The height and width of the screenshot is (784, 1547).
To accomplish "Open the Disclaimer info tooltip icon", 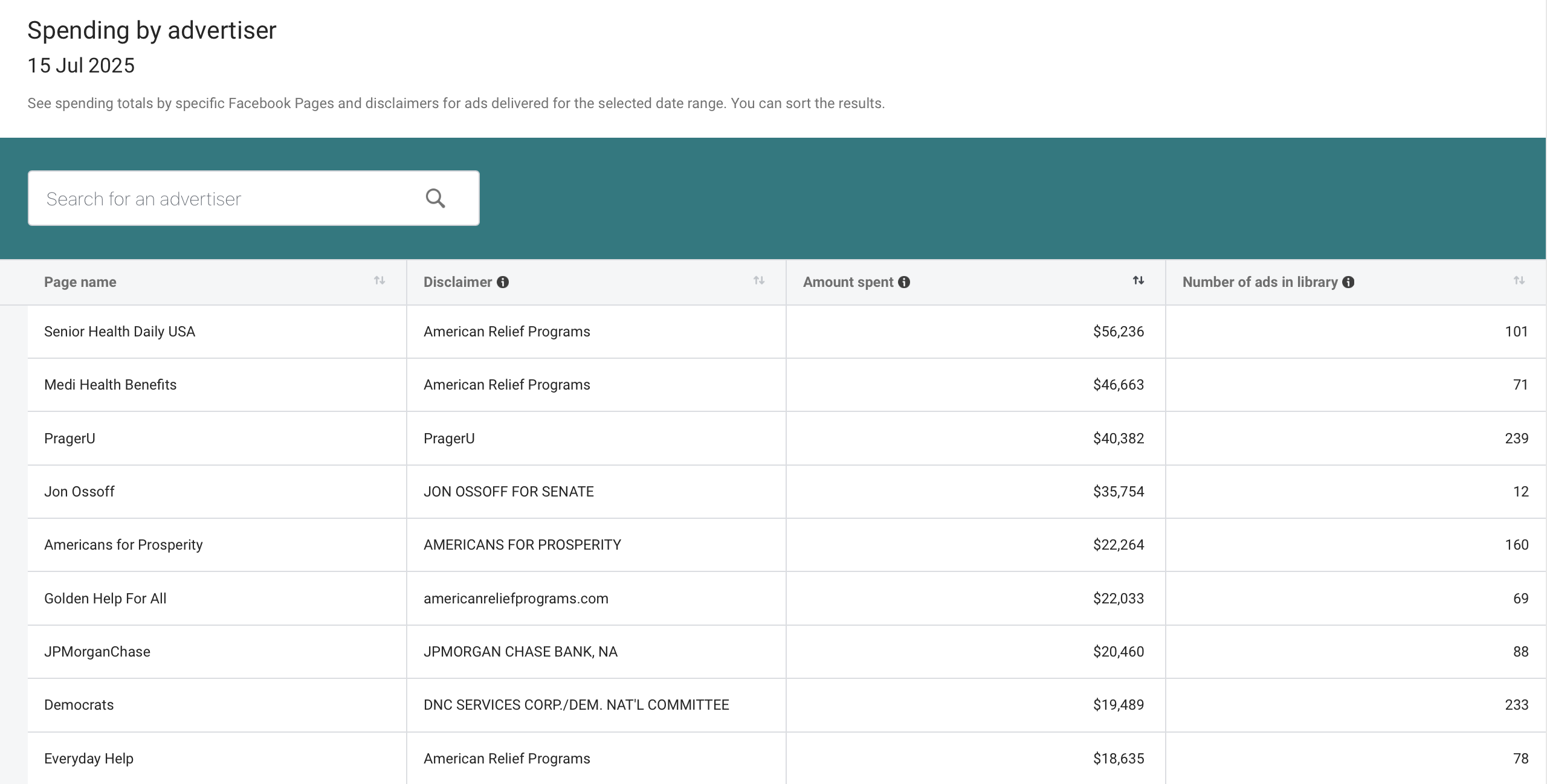I will pos(503,281).
